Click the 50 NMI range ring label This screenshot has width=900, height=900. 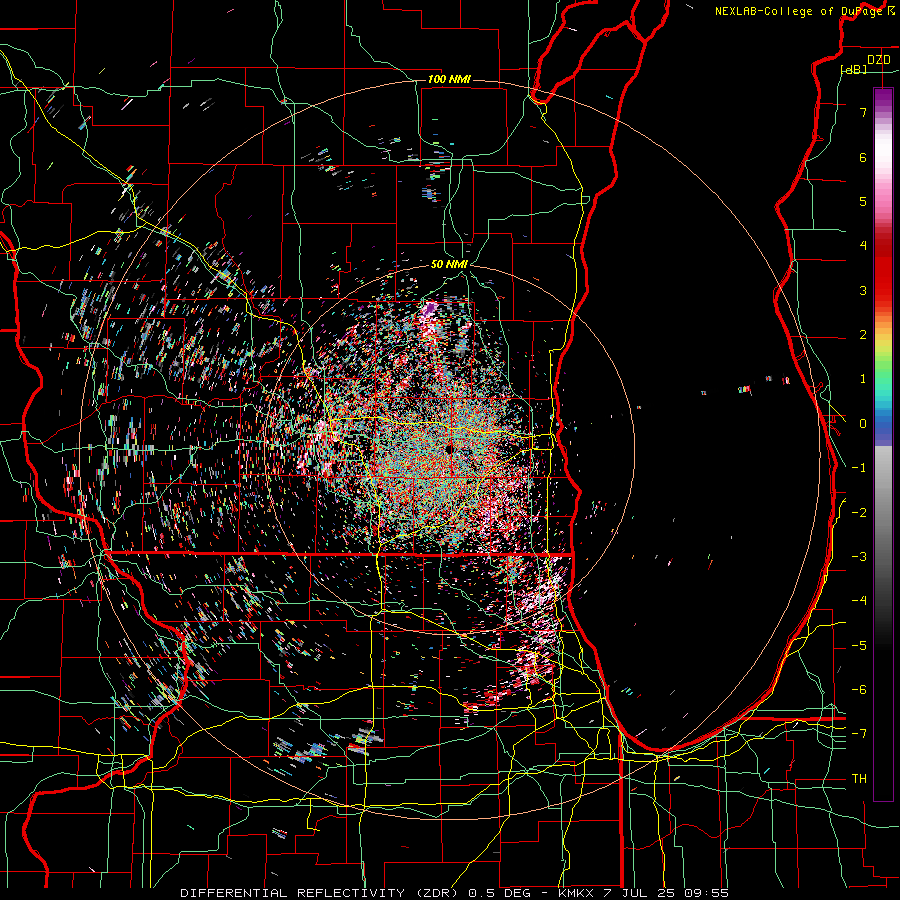[x=449, y=264]
